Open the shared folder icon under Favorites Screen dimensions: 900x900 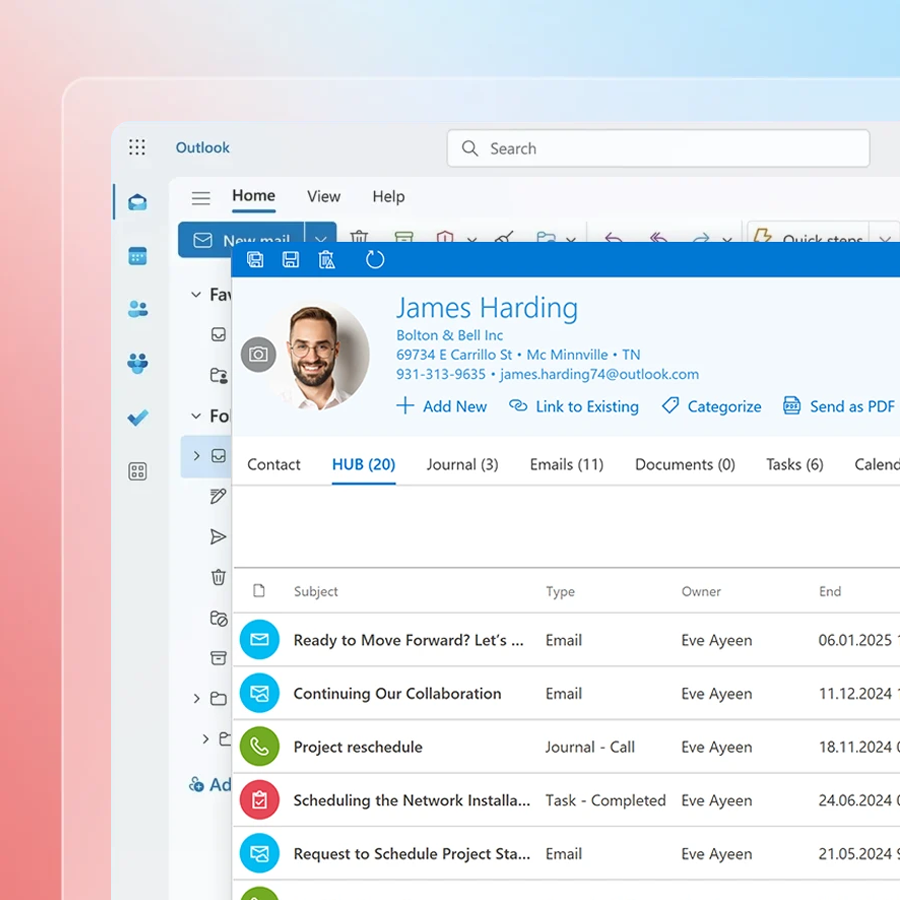pos(219,375)
